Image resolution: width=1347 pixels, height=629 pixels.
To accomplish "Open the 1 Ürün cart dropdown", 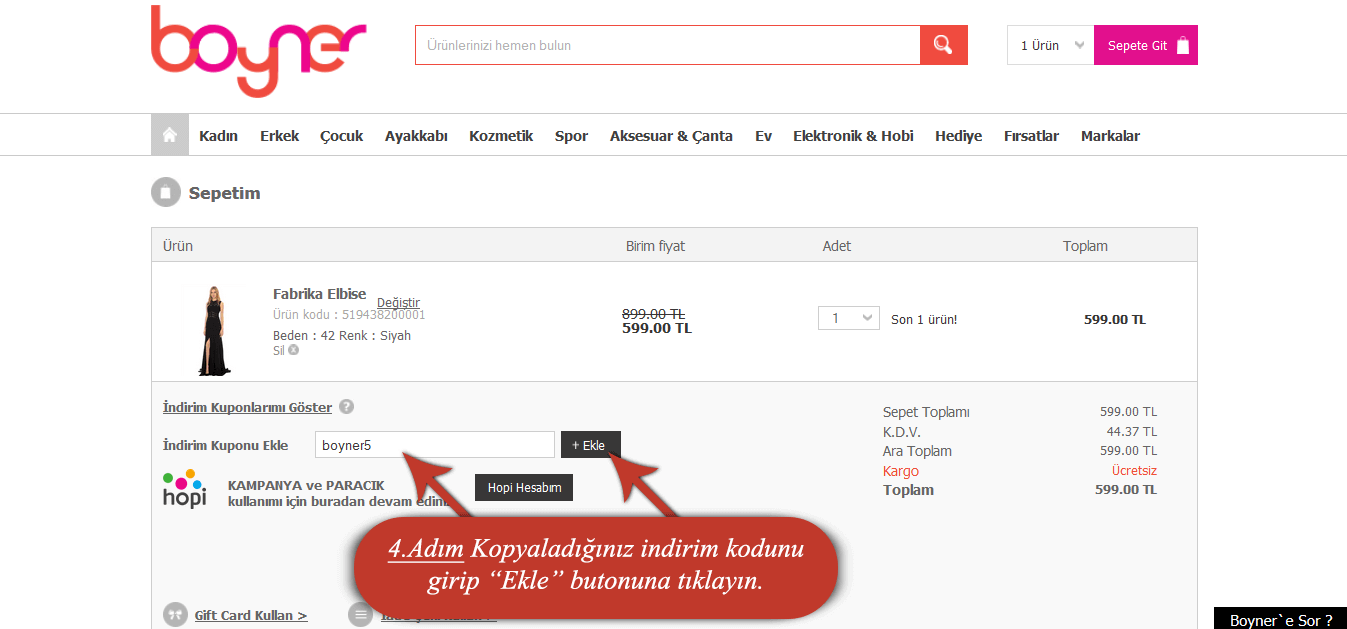I will 1050,45.
